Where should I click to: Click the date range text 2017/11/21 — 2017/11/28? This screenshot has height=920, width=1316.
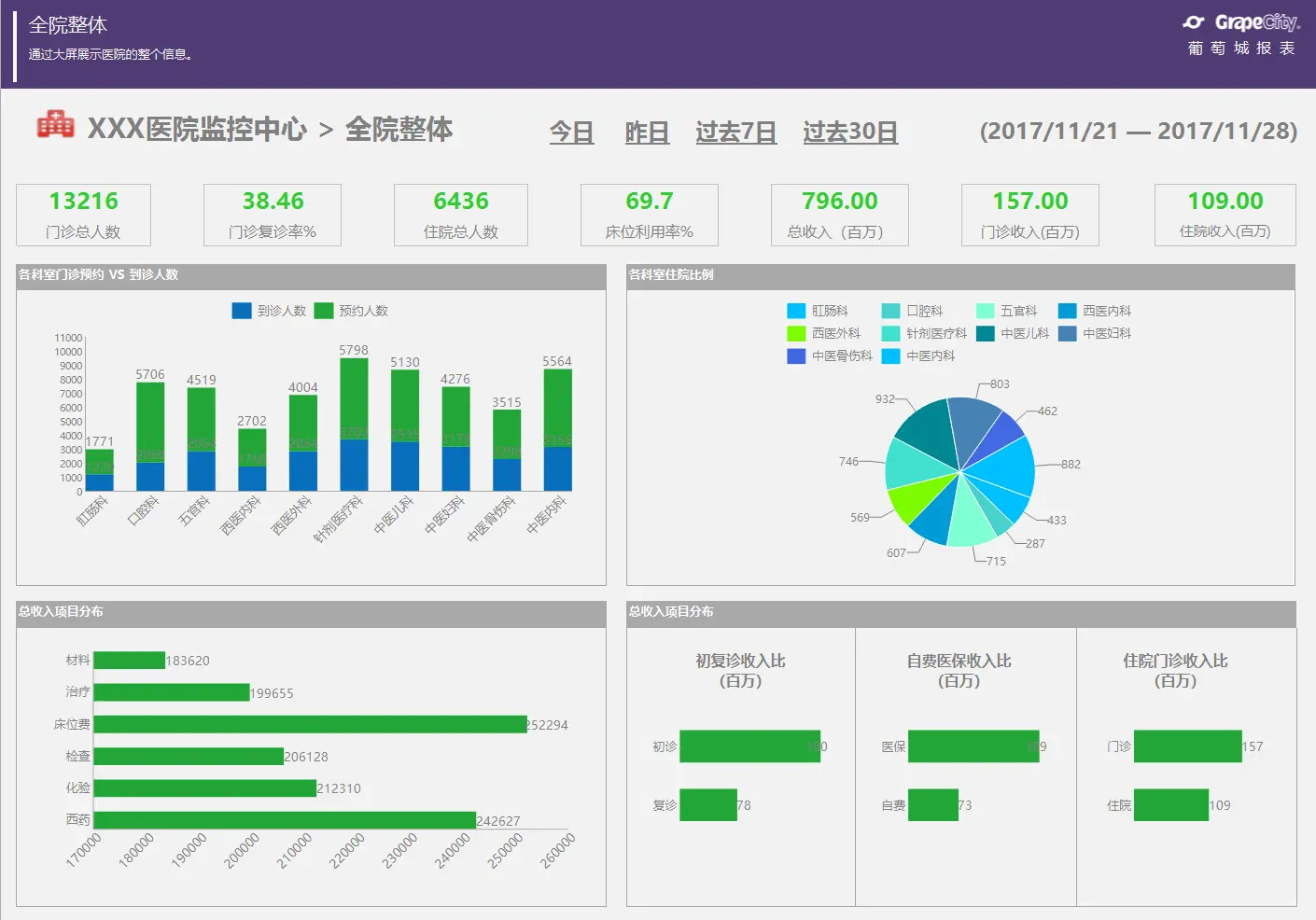1139,131
